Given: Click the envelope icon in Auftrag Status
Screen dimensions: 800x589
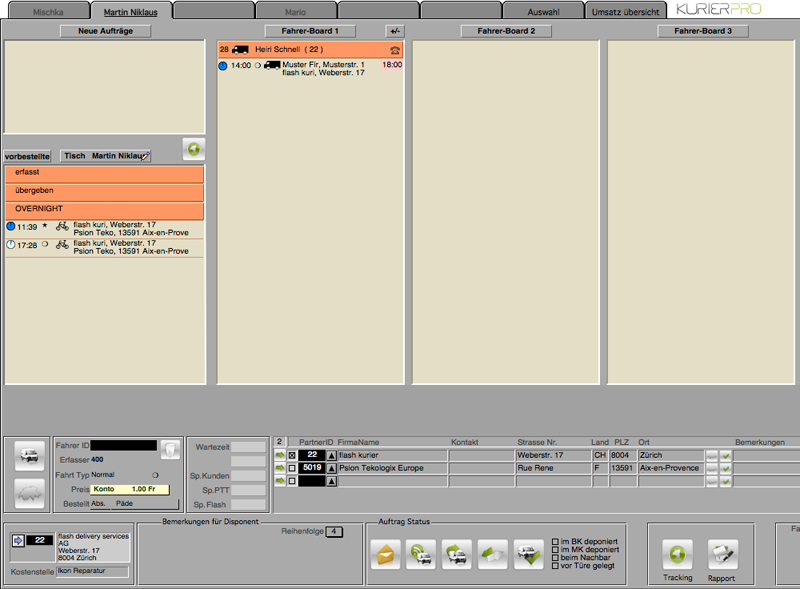Looking at the screenshot, I should tap(385, 554).
